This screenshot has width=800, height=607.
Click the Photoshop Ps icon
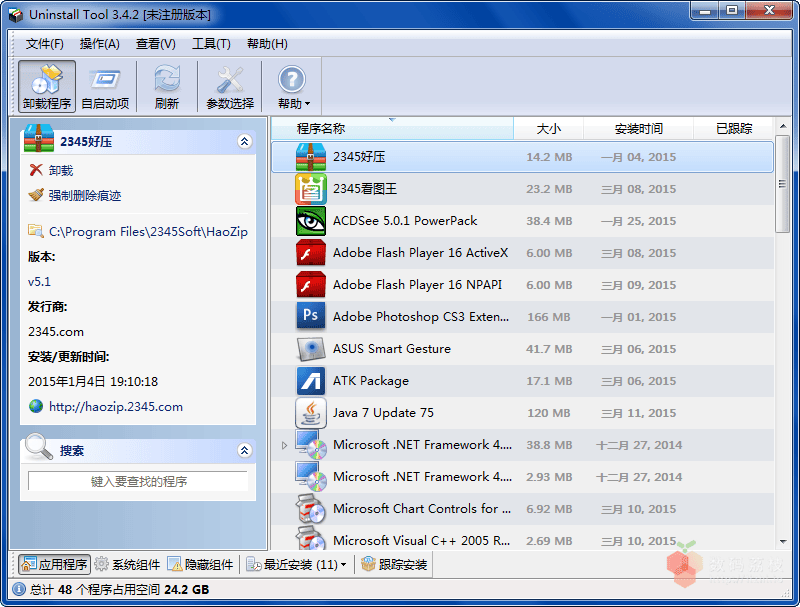(x=310, y=316)
